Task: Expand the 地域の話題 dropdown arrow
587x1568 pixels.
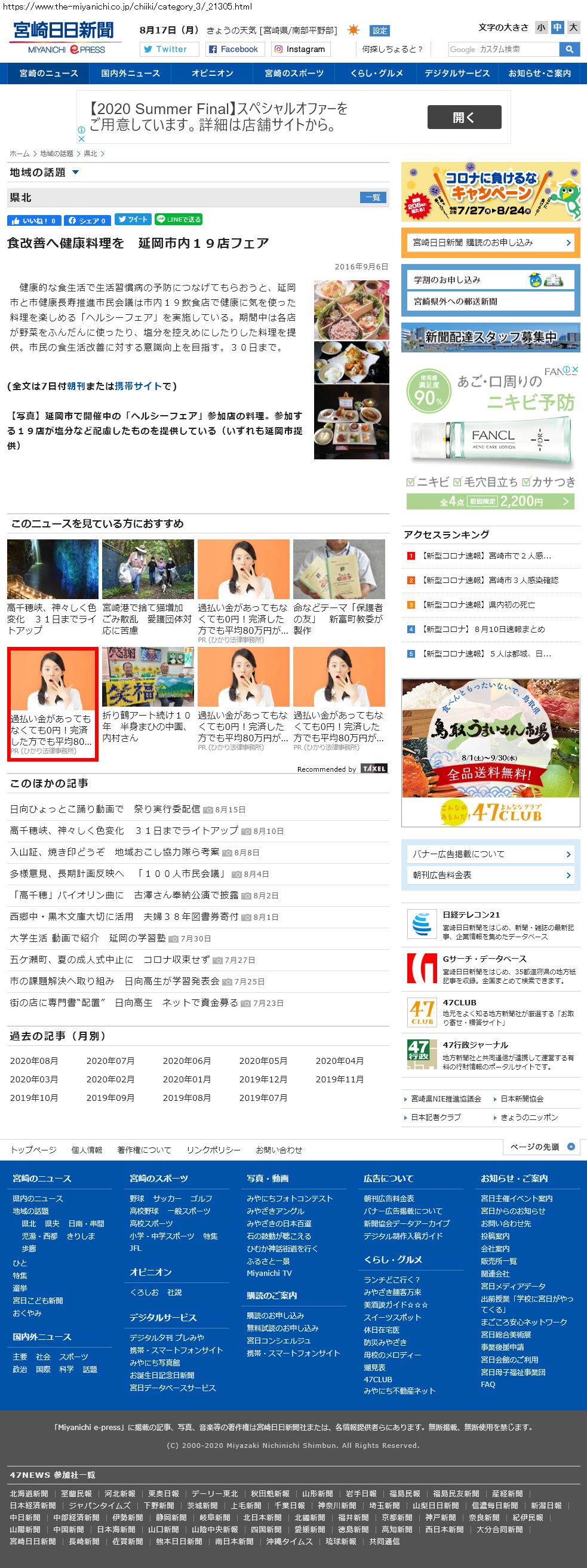Action: click(x=75, y=173)
